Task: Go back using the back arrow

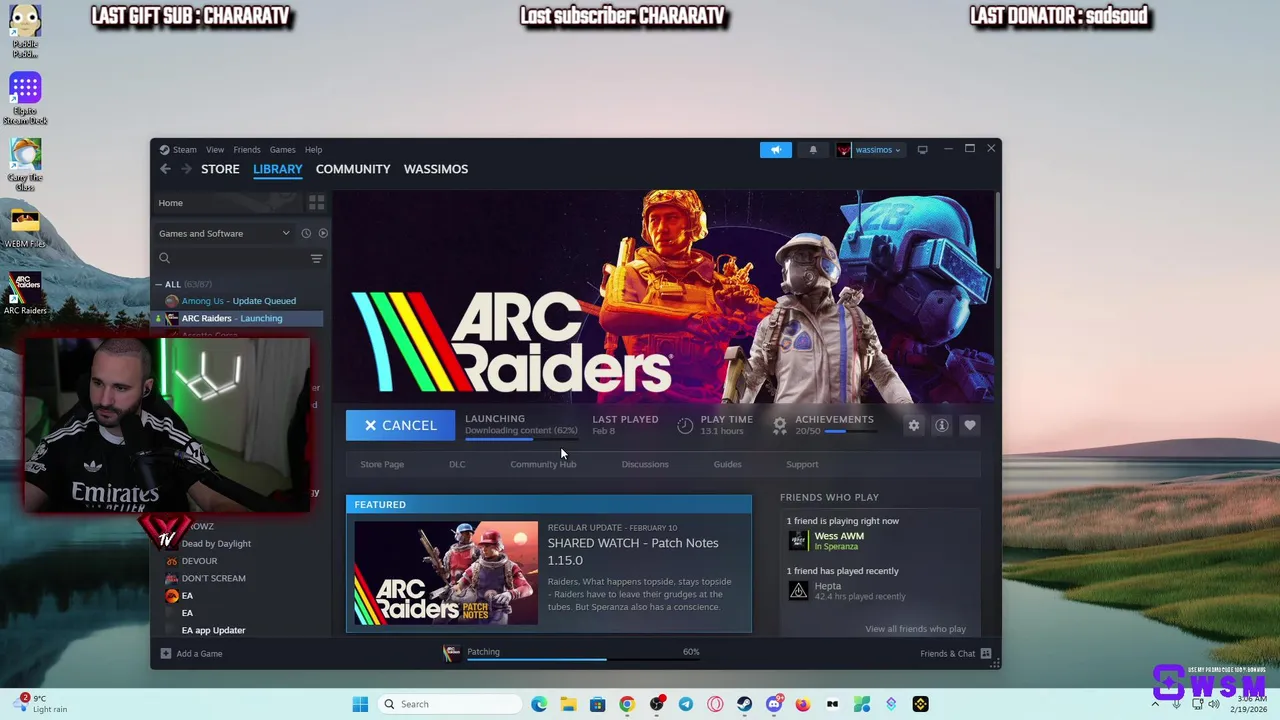Action: pos(166,169)
